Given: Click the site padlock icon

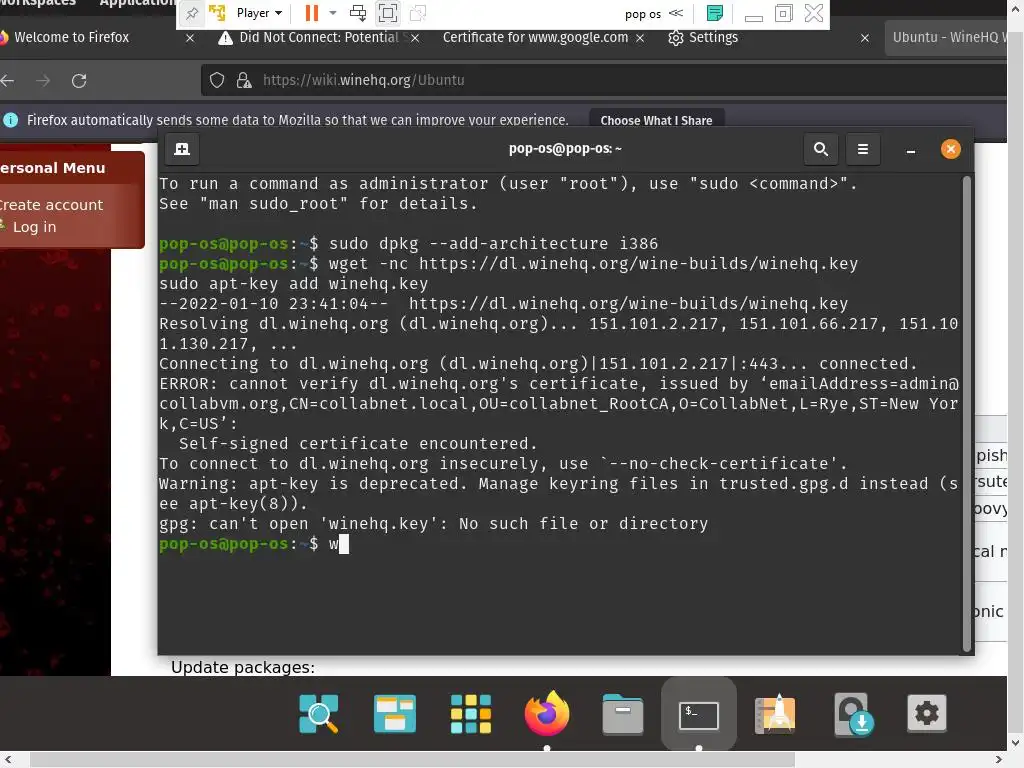Looking at the screenshot, I should (244, 80).
